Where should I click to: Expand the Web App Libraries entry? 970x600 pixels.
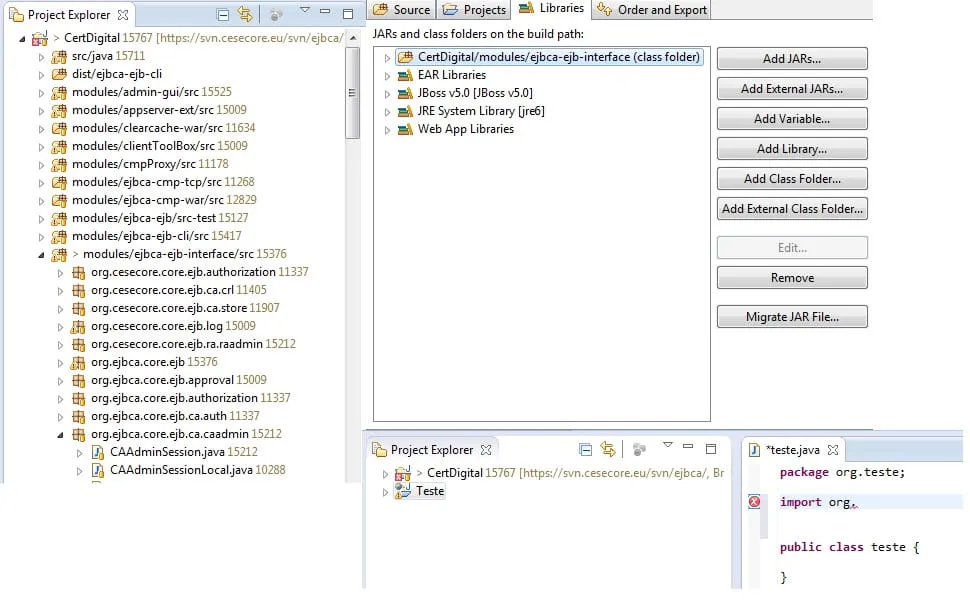tap(387, 130)
